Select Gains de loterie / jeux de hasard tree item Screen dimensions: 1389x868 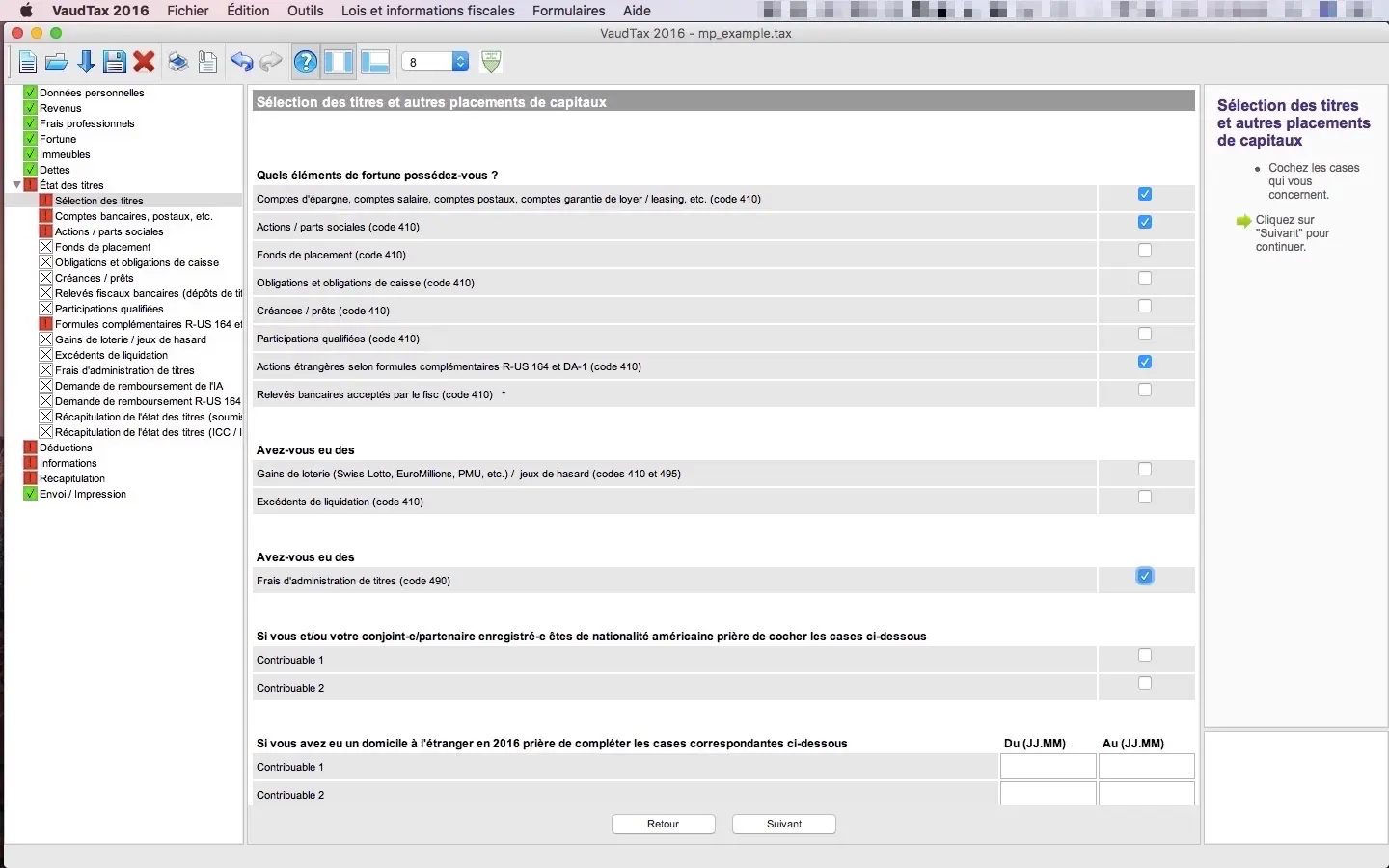tap(130, 339)
